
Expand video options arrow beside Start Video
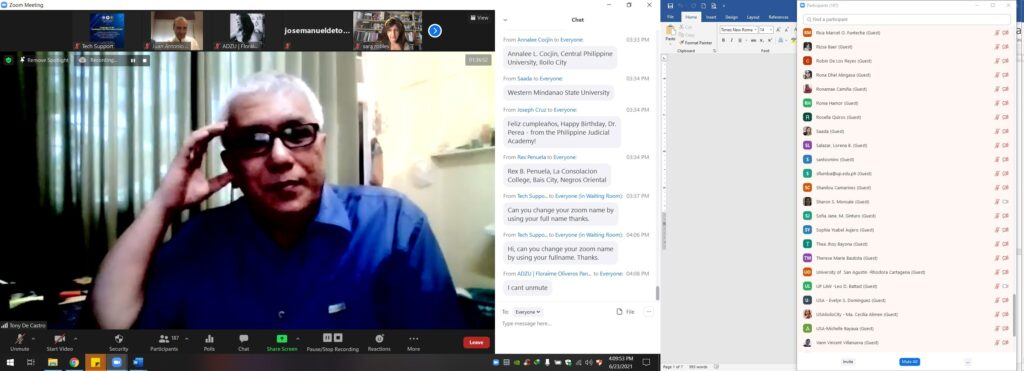pyautogui.click(x=76, y=338)
